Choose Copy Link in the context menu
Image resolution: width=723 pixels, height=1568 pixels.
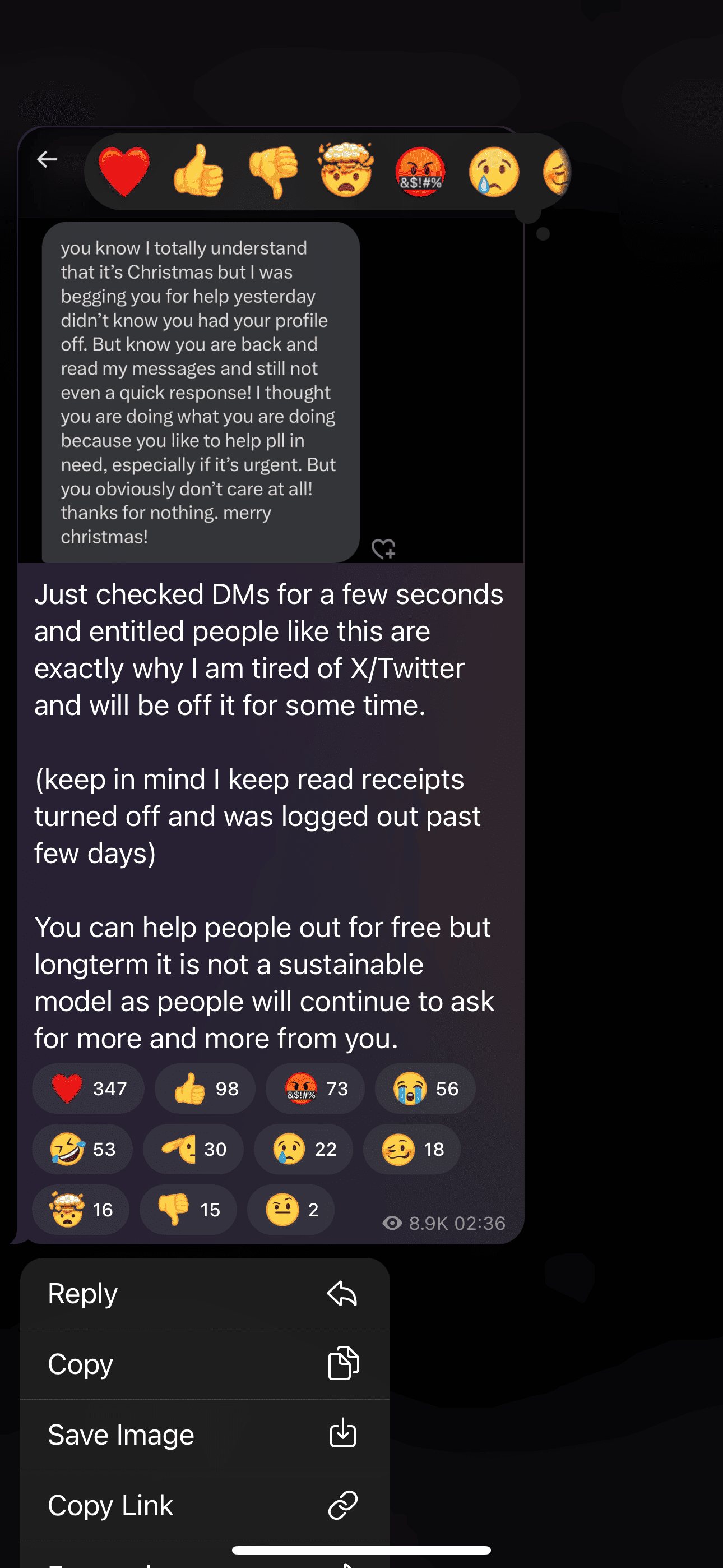205,1505
